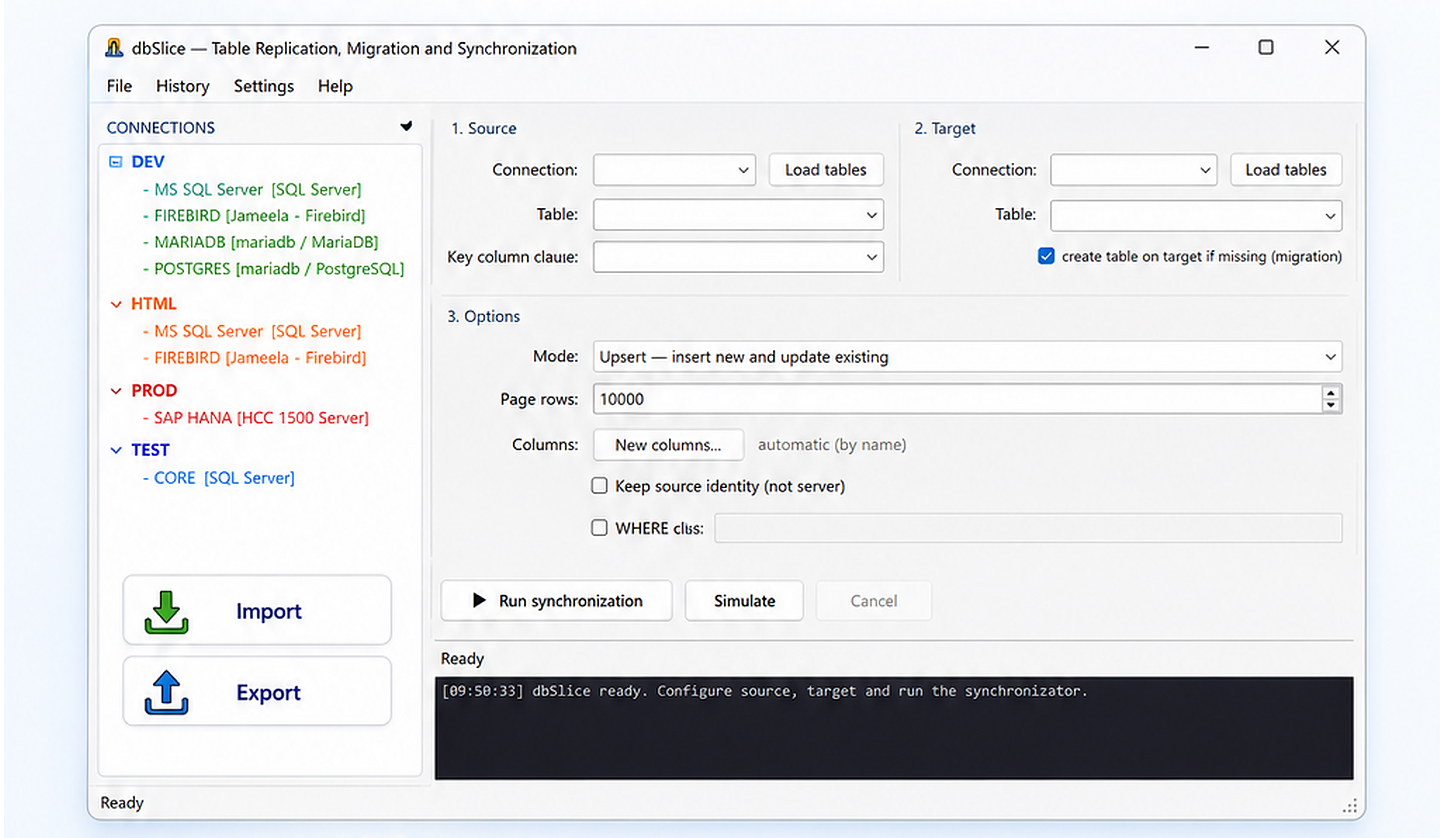Click Load tables in Source section
The image size is (1440, 838).
[x=826, y=170]
